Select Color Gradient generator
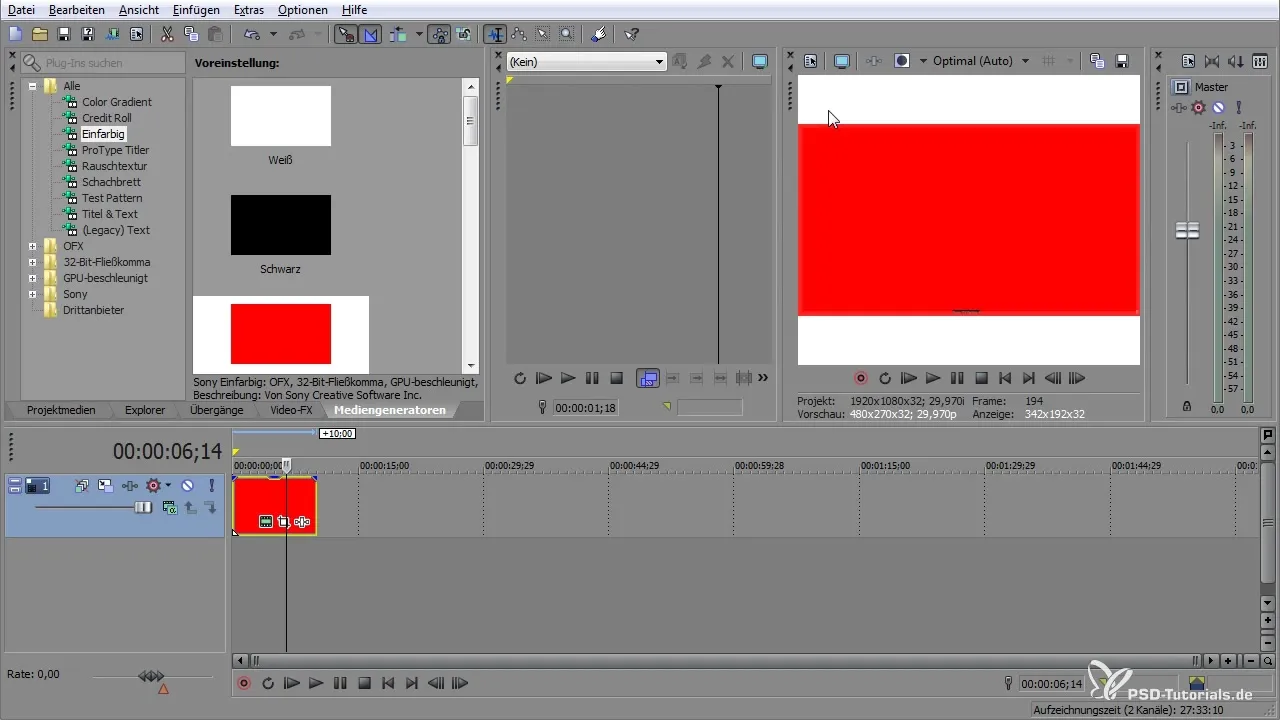This screenshot has height=720, width=1280. click(x=117, y=102)
